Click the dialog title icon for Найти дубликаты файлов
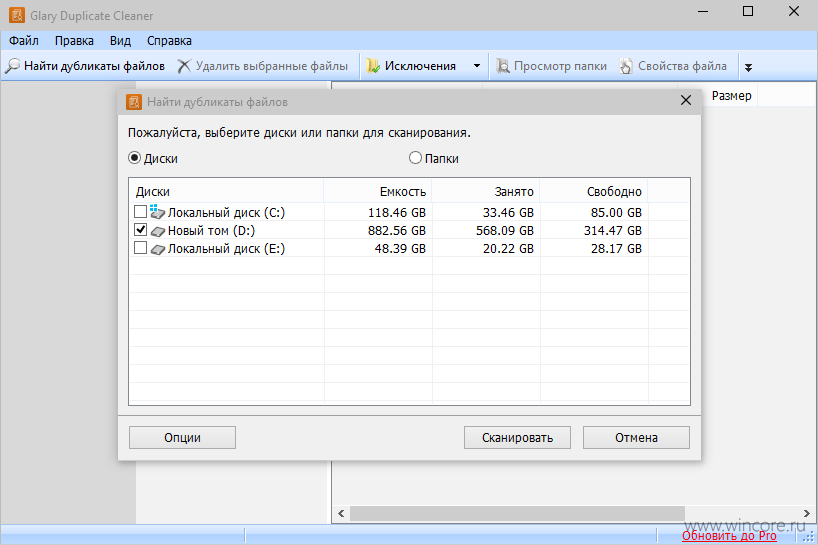This screenshot has height=545, width=818. click(x=134, y=102)
